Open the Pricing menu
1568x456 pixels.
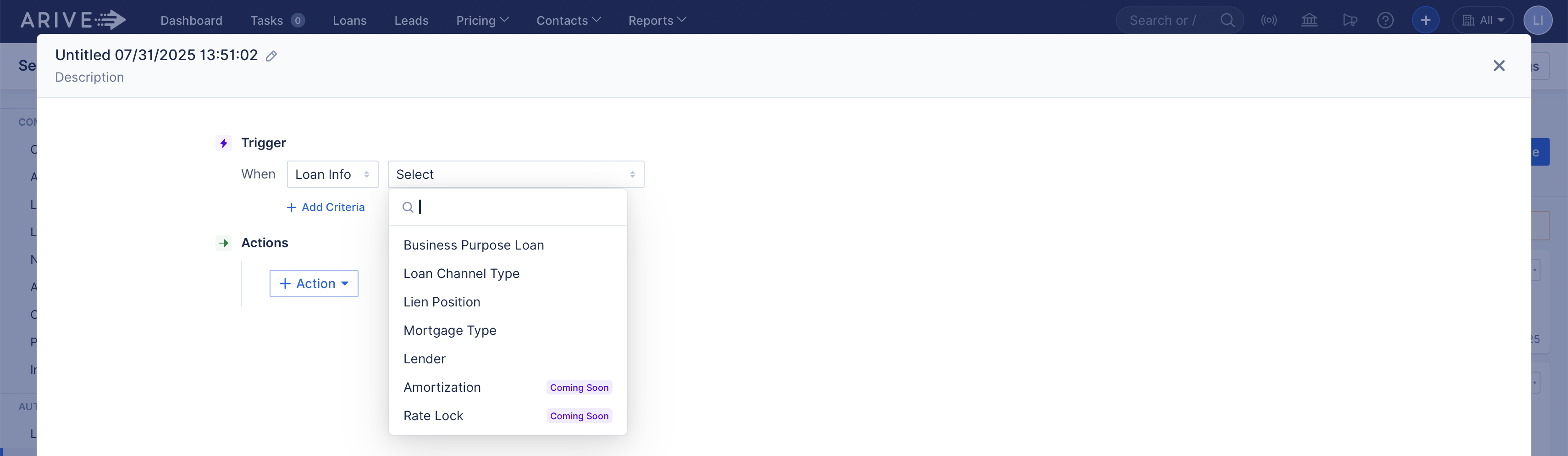[482, 20]
